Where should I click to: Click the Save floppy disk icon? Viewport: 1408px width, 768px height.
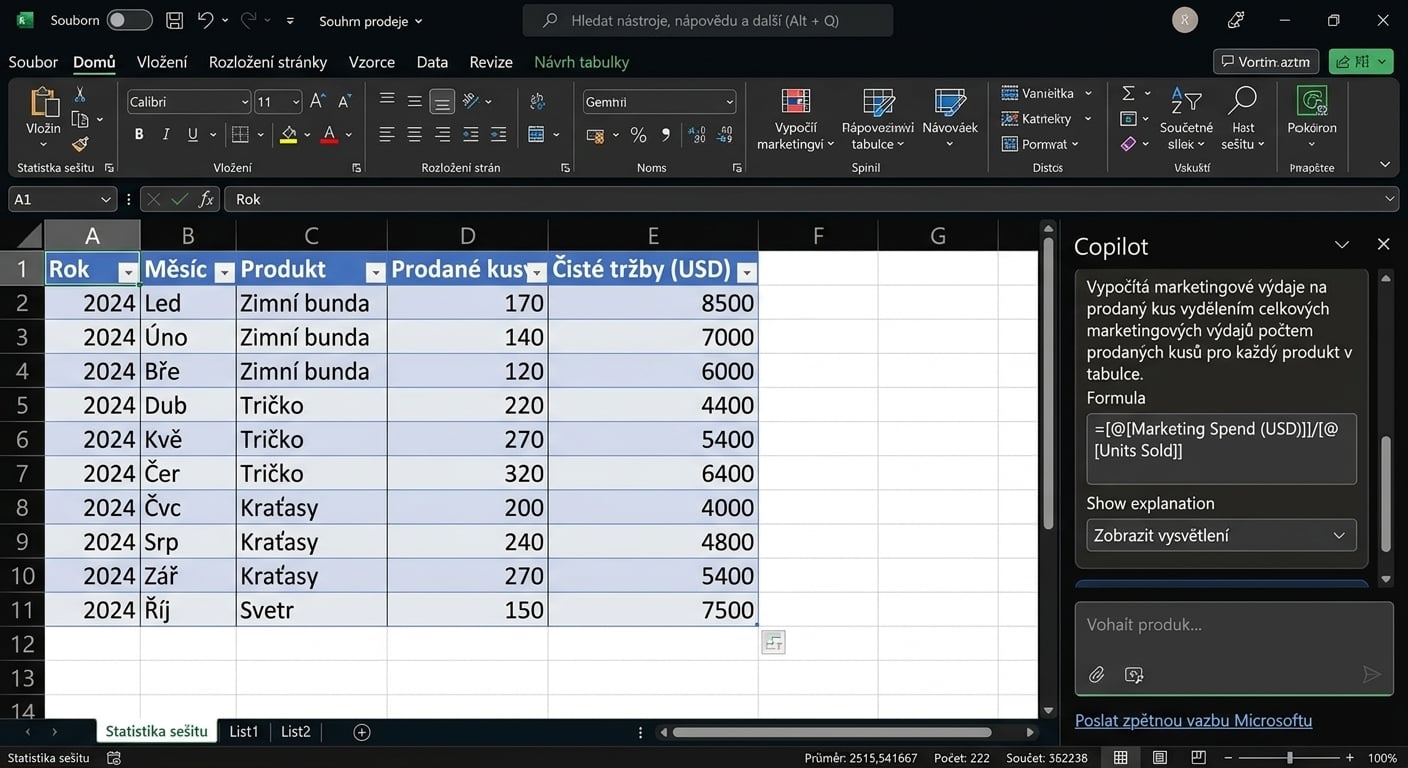pyautogui.click(x=175, y=20)
